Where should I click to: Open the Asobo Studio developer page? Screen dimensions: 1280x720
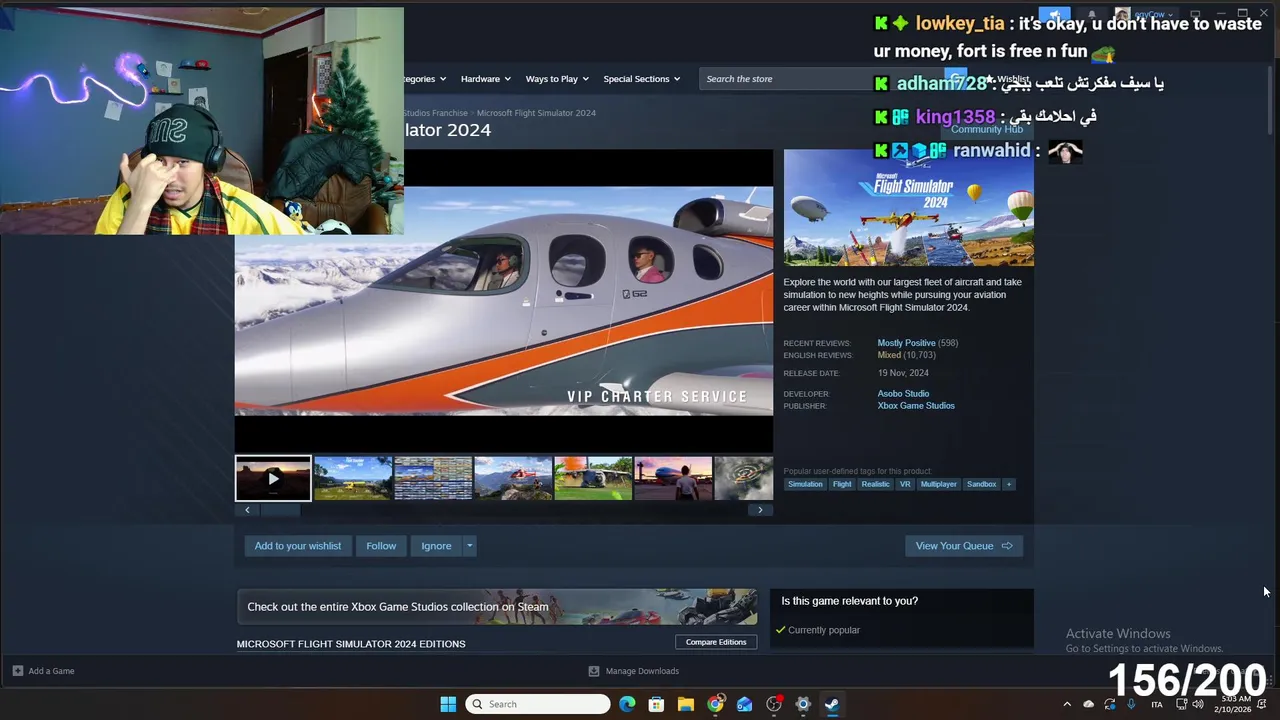pos(903,394)
